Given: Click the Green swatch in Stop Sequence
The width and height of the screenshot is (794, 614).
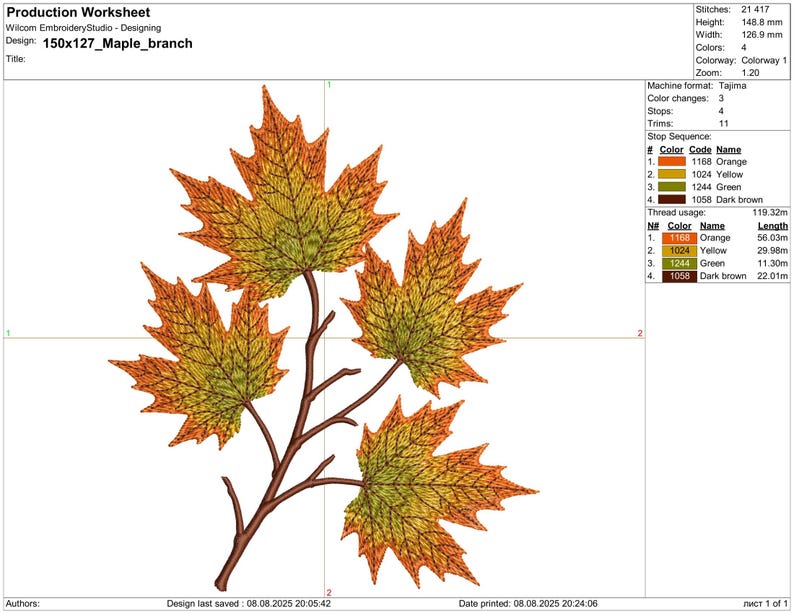Looking at the screenshot, I should click(x=671, y=187).
